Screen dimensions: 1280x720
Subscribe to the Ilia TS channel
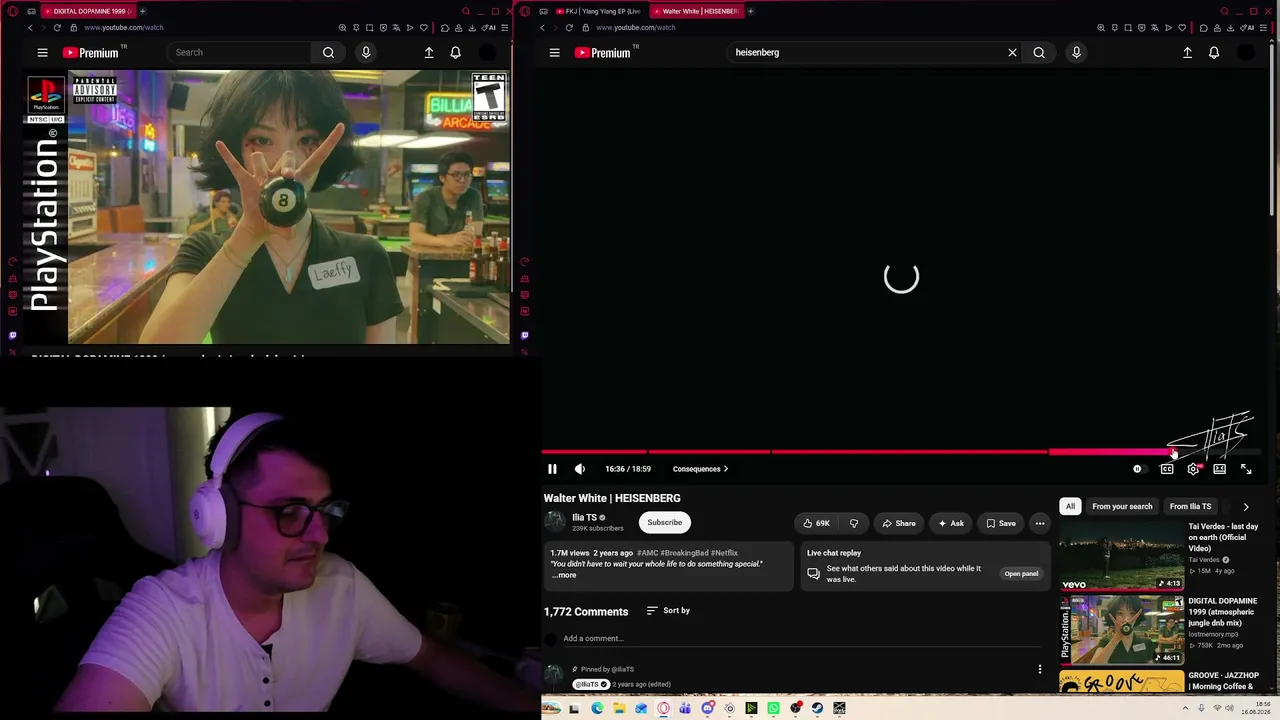664,522
